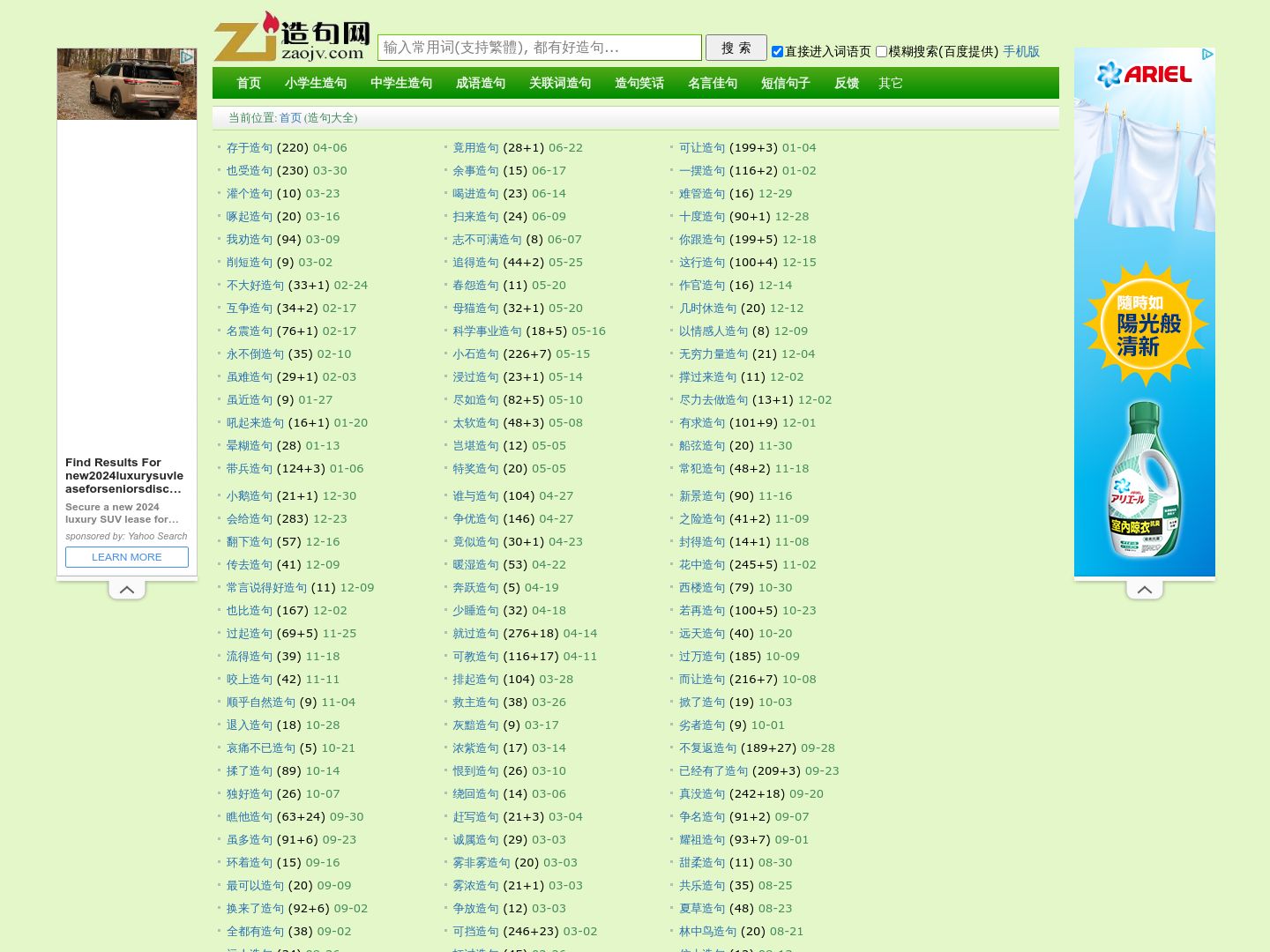Open the 无穷力量造句 link

tap(713, 353)
